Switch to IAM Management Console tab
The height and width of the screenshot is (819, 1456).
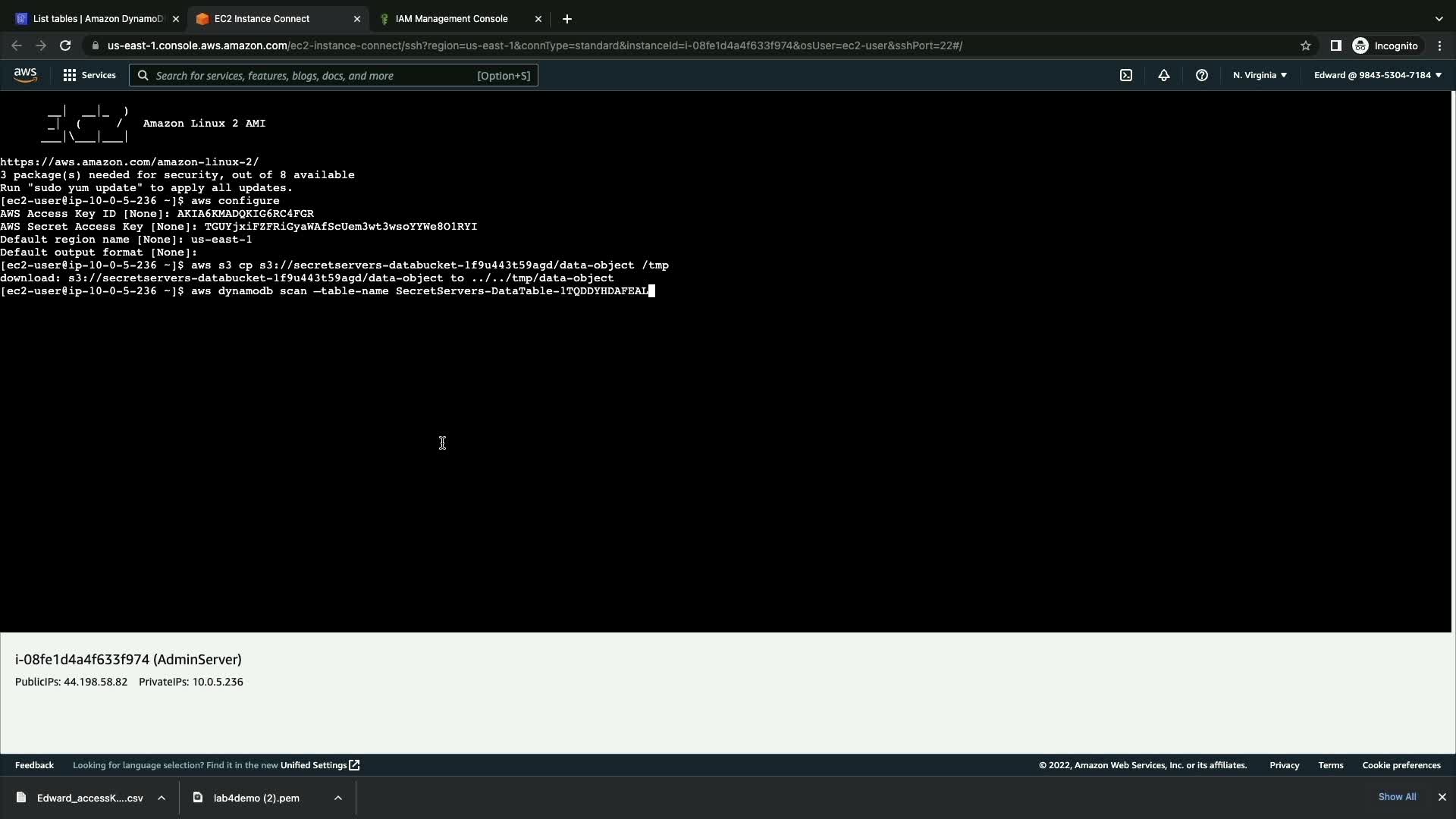click(x=451, y=19)
